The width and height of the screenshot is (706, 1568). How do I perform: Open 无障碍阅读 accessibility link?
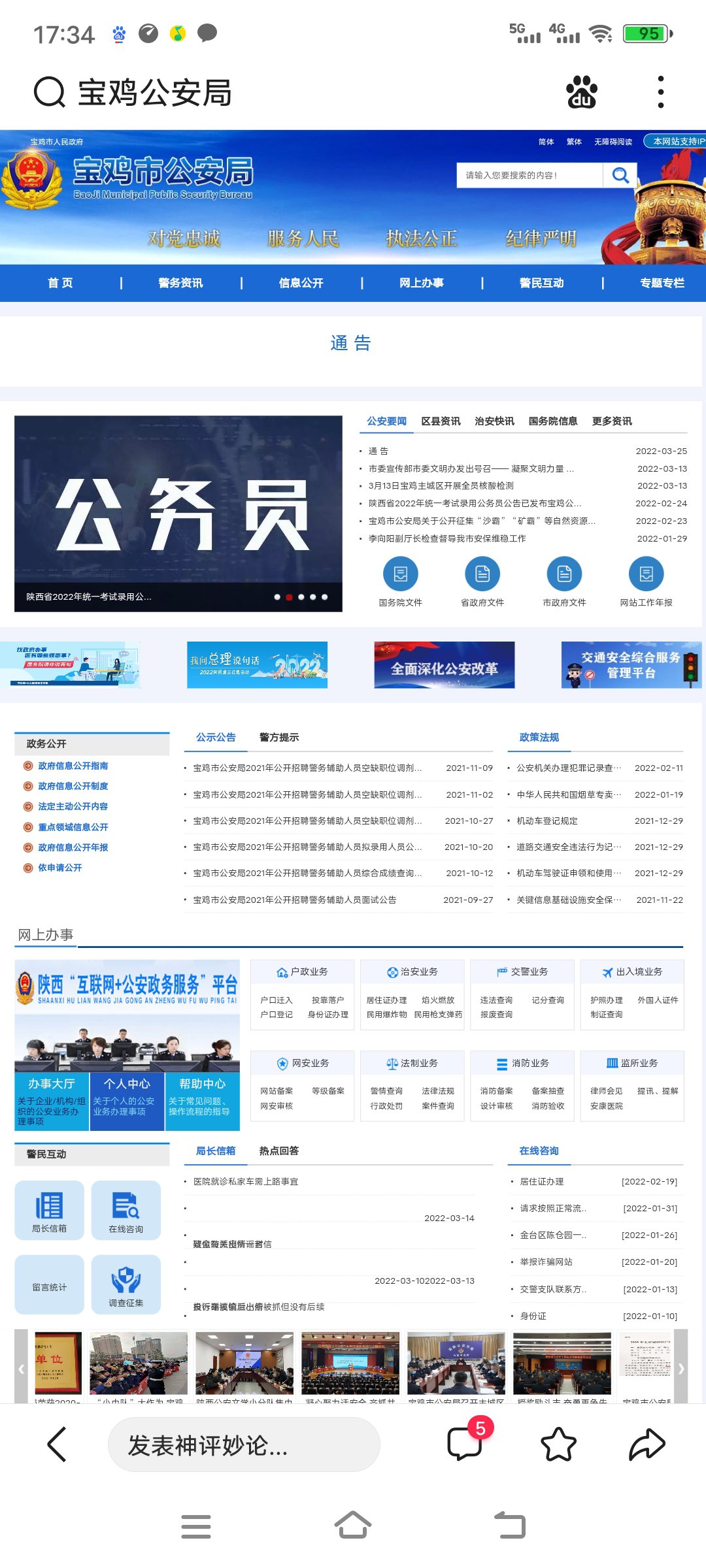pos(613,142)
